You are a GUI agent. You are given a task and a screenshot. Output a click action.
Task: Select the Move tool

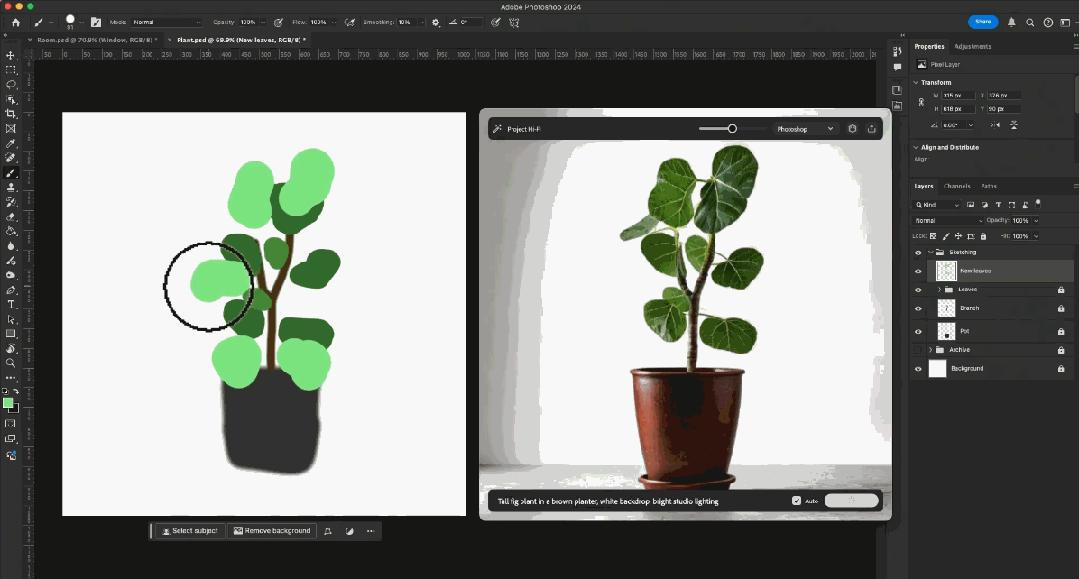coord(10,55)
